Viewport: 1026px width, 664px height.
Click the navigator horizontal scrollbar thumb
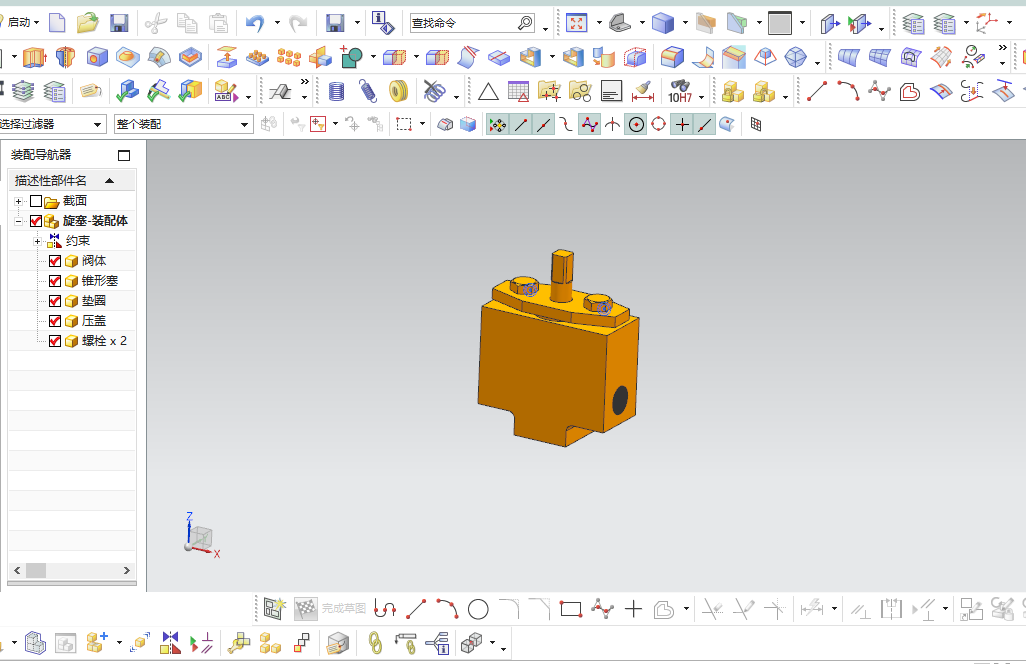[35, 570]
